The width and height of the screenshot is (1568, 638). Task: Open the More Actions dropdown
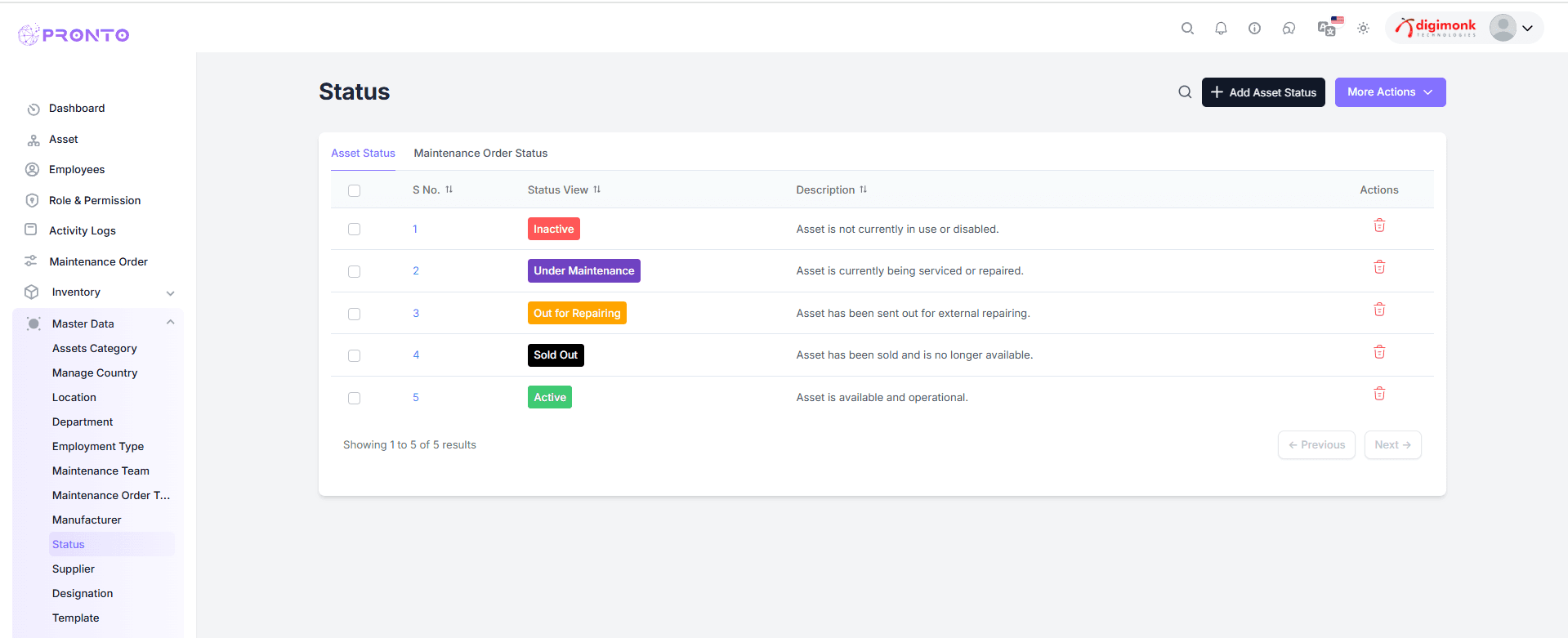(x=1390, y=92)
